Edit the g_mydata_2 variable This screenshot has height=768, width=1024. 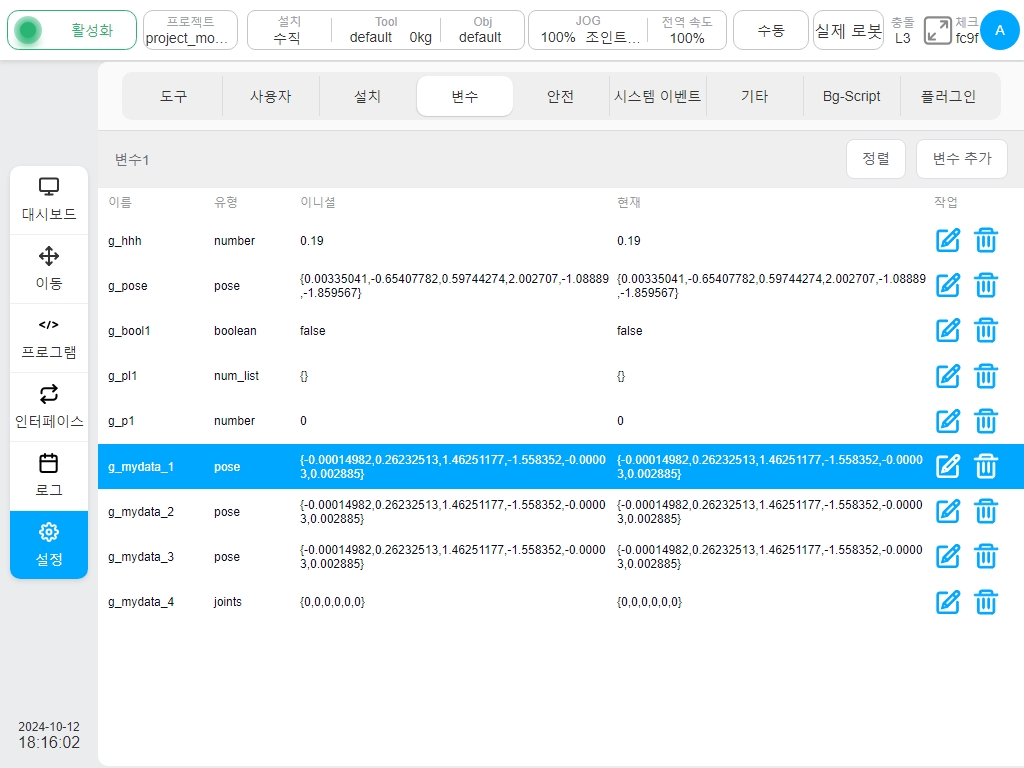(x=948, y=511)
